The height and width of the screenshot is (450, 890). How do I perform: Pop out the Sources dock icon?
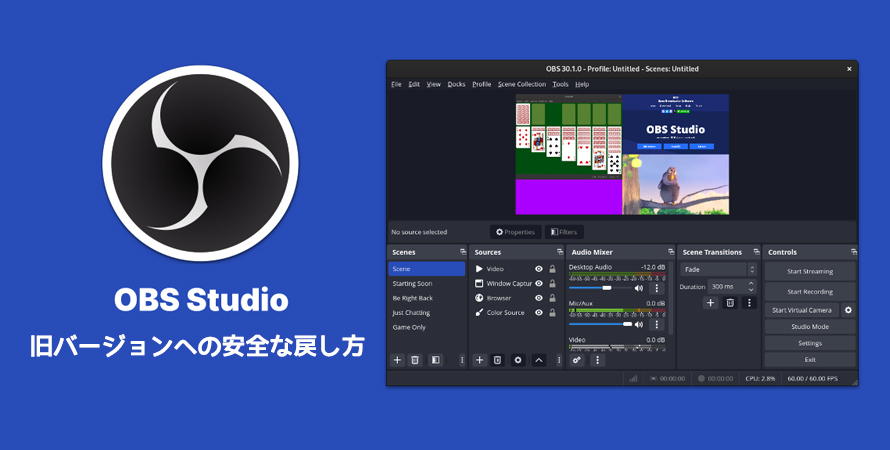[560, 252]
